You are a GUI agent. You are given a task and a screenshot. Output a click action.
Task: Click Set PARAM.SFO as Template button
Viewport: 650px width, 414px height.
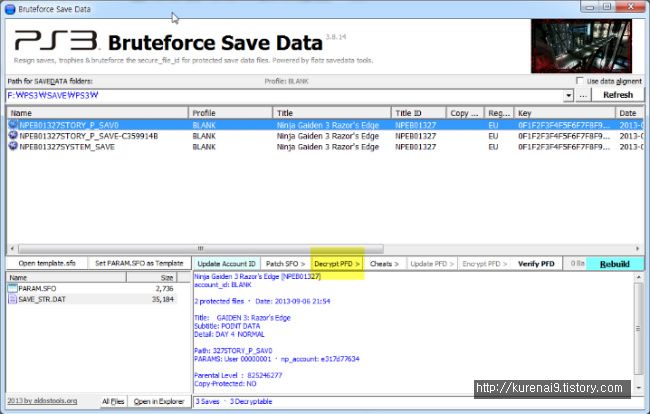click(x=139, y=263)
